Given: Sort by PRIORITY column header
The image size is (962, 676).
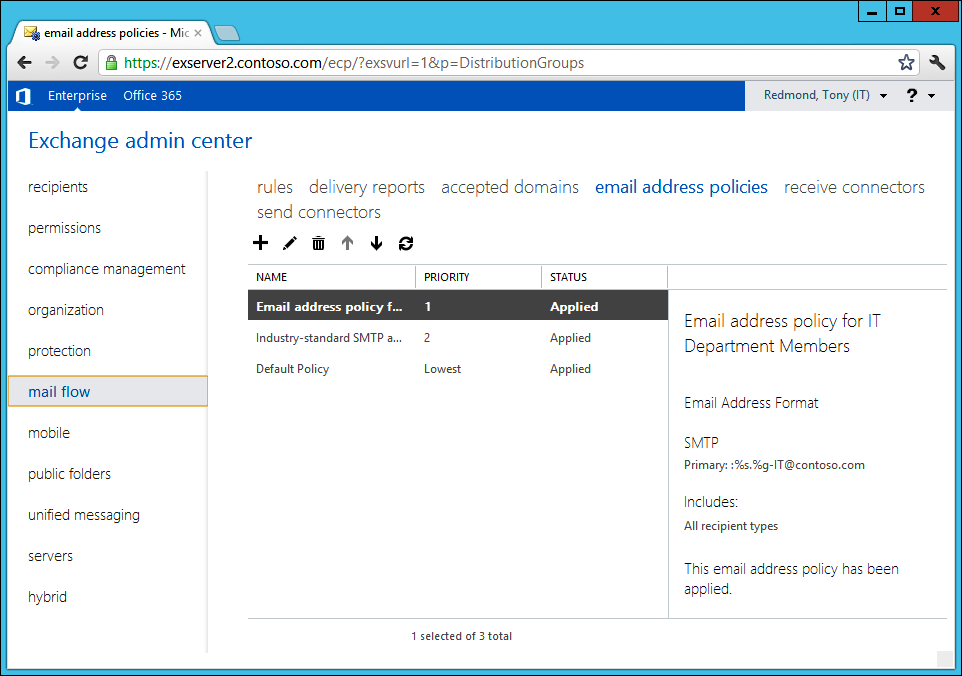Looking at the screenshot, I should click(479, 277).
